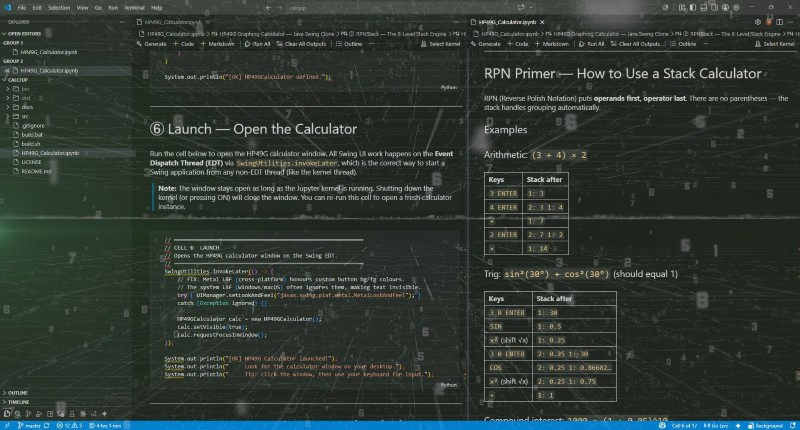800x430 pixels.
Task: Click the split editor icon in right editor group
Action: pyautogui.click(x=780, y=22)
